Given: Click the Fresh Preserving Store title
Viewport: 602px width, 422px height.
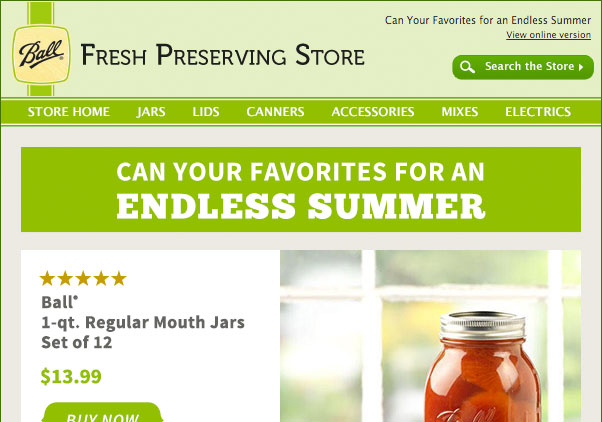Looking at the screenshot, I should point(223,55).
